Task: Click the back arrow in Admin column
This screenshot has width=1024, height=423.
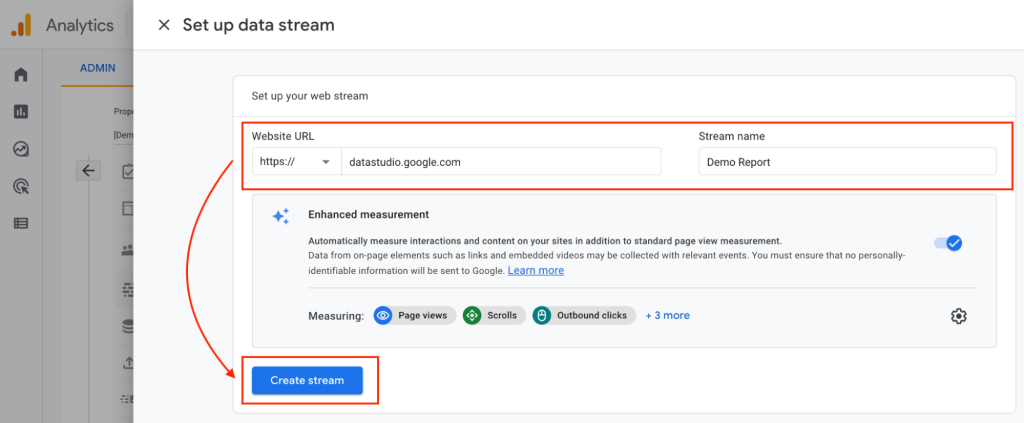Action: [x=88, y=171]
